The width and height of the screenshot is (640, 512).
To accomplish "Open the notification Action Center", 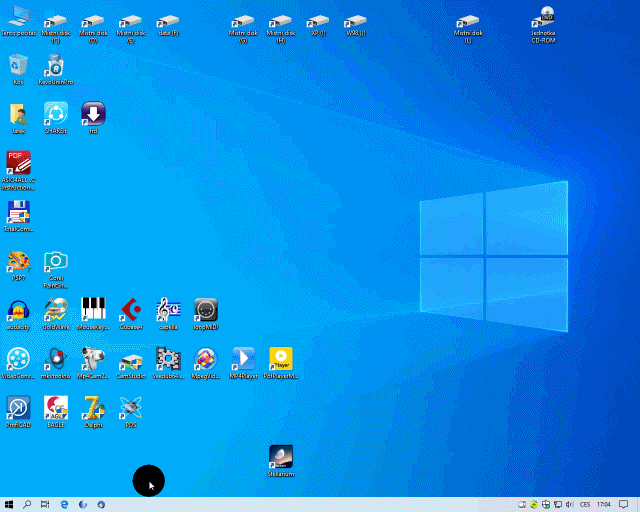I will [x=623, y=505].
